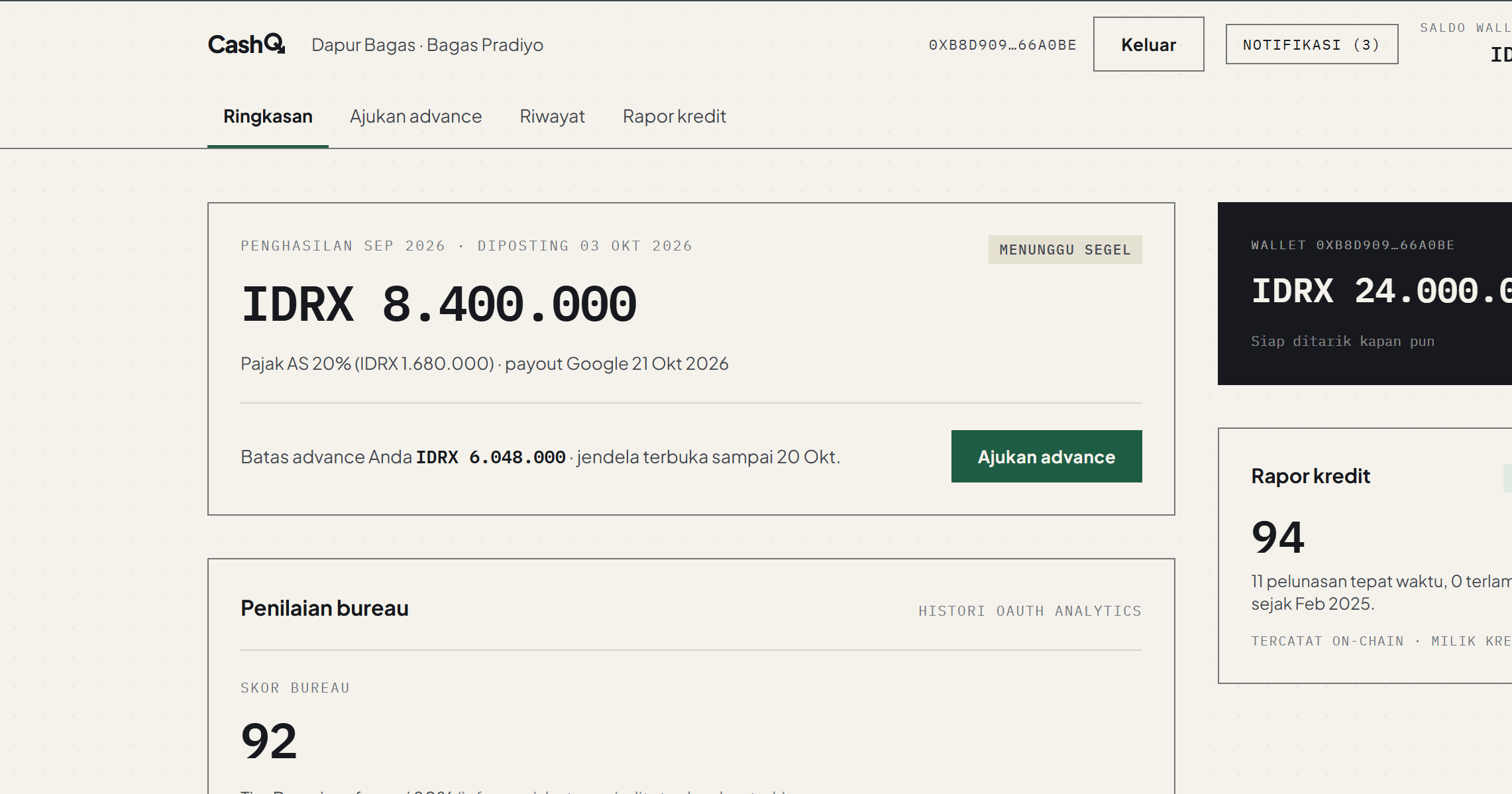Screen dimensions: 1512x794
Task: Click Siap ditarik kapan pun text
Action: click(x=1342, y=341)
